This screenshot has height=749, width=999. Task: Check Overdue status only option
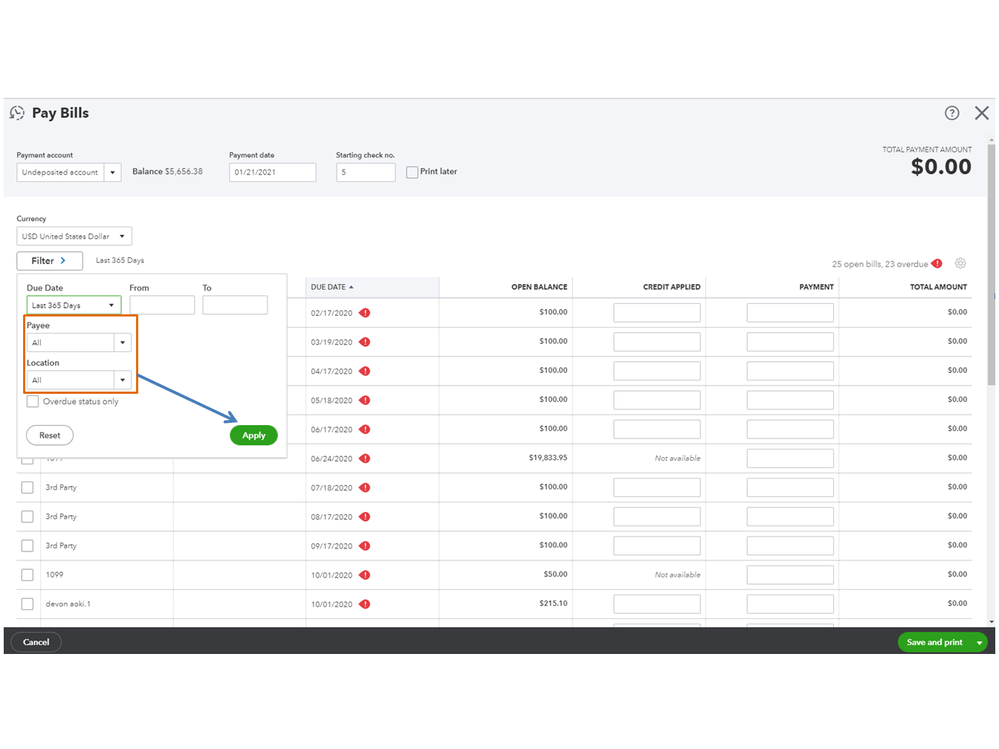(x=32, y=401)
